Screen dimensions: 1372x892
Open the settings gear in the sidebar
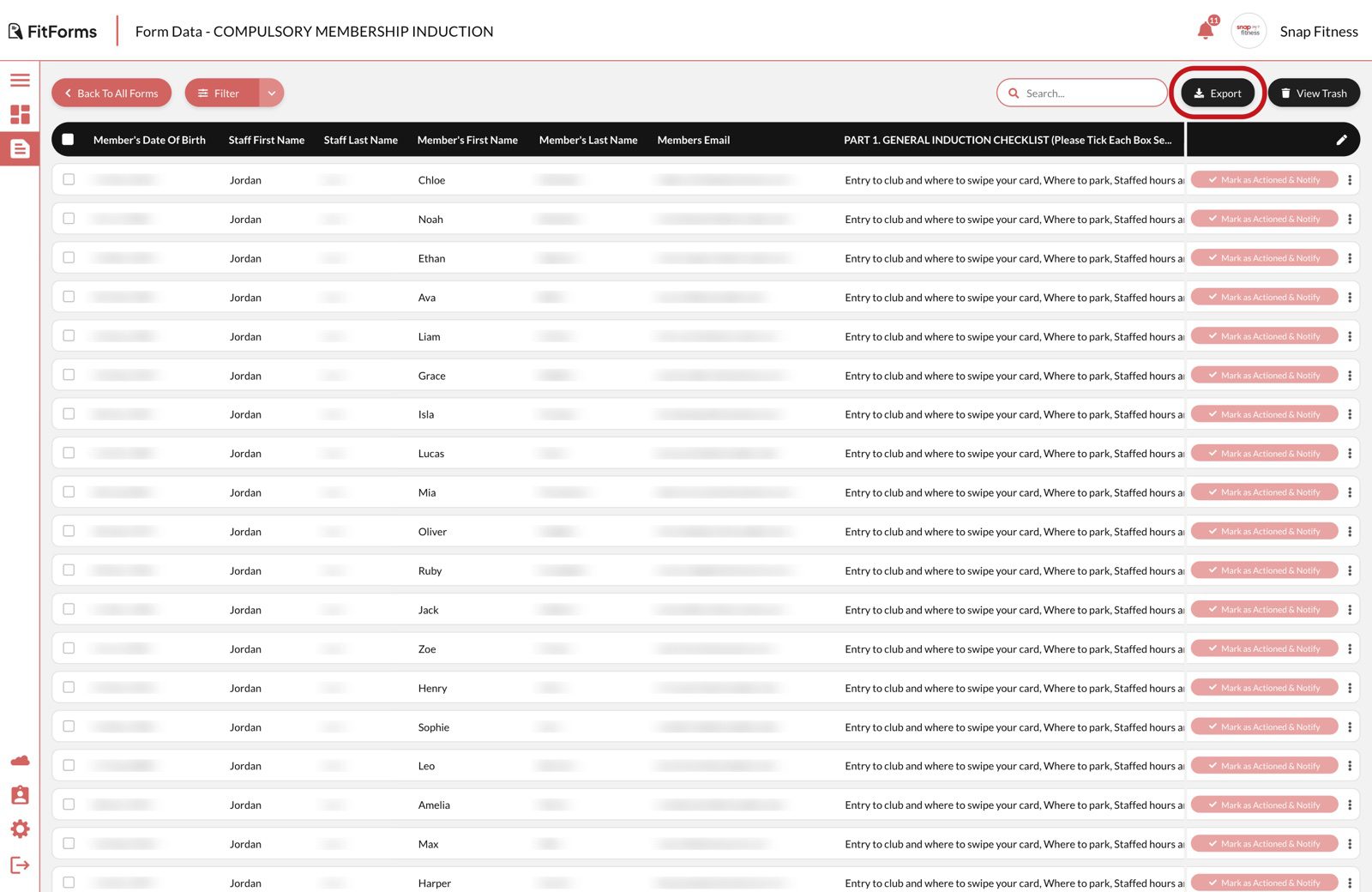point(20,829)
